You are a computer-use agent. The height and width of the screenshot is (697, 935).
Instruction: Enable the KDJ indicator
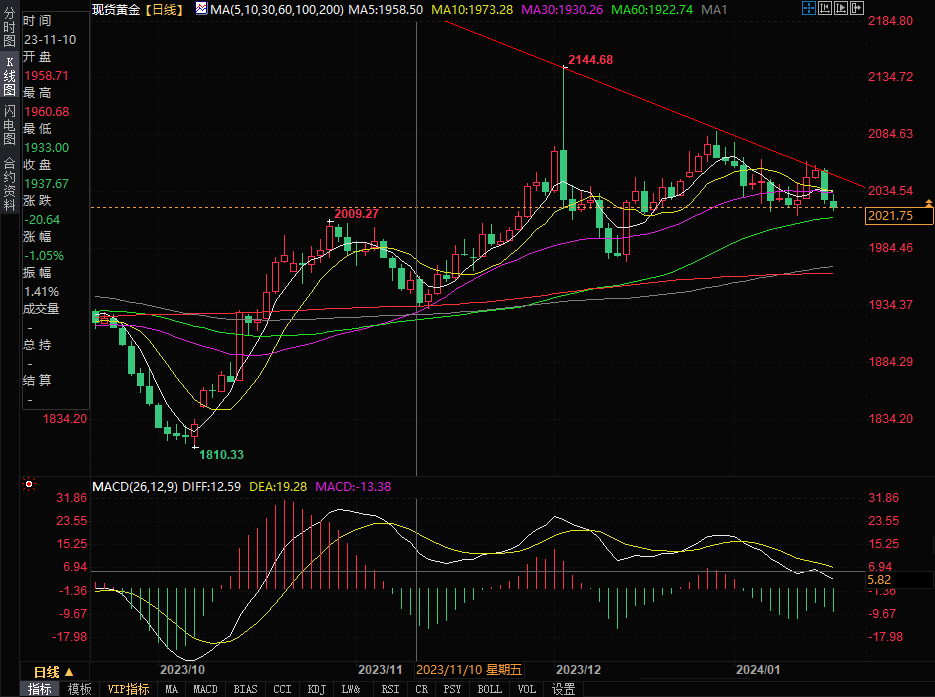(316, 689)
